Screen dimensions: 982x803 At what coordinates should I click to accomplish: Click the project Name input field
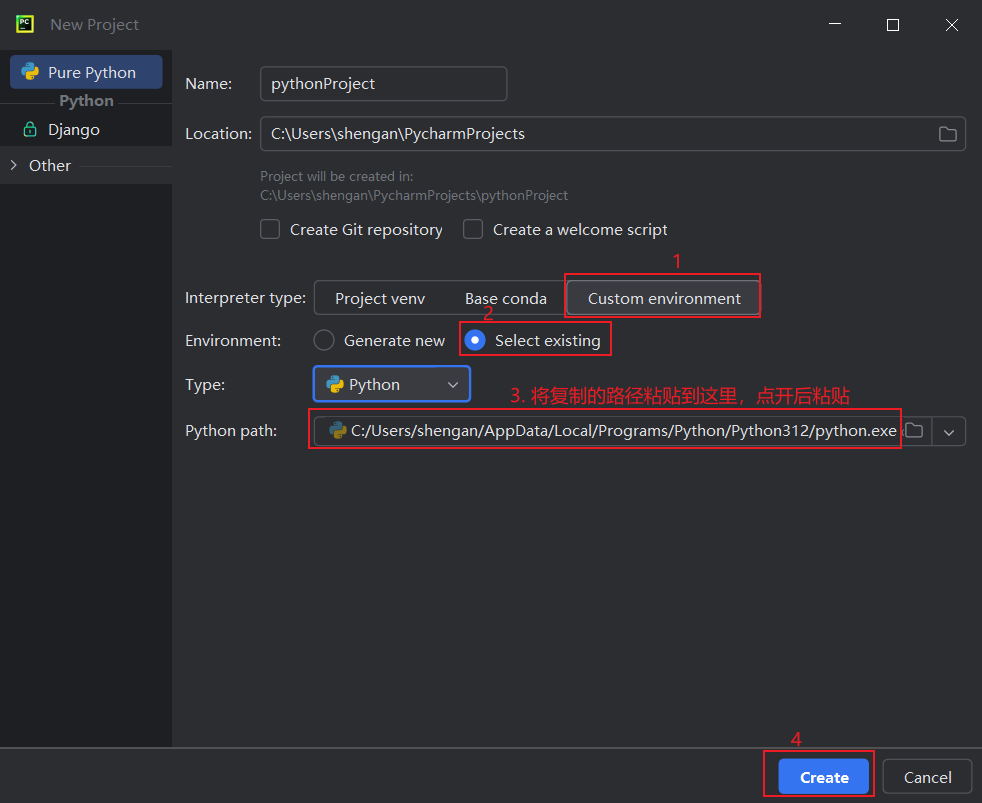(382, 84)
